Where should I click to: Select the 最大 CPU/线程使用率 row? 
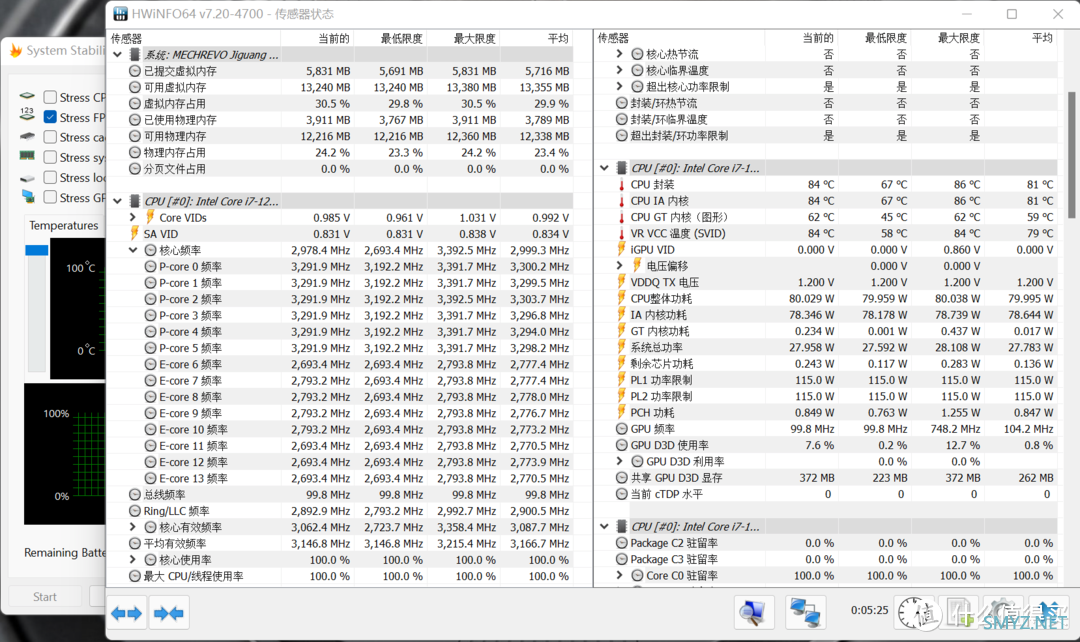pyautogui.click(x=341, y=576)
